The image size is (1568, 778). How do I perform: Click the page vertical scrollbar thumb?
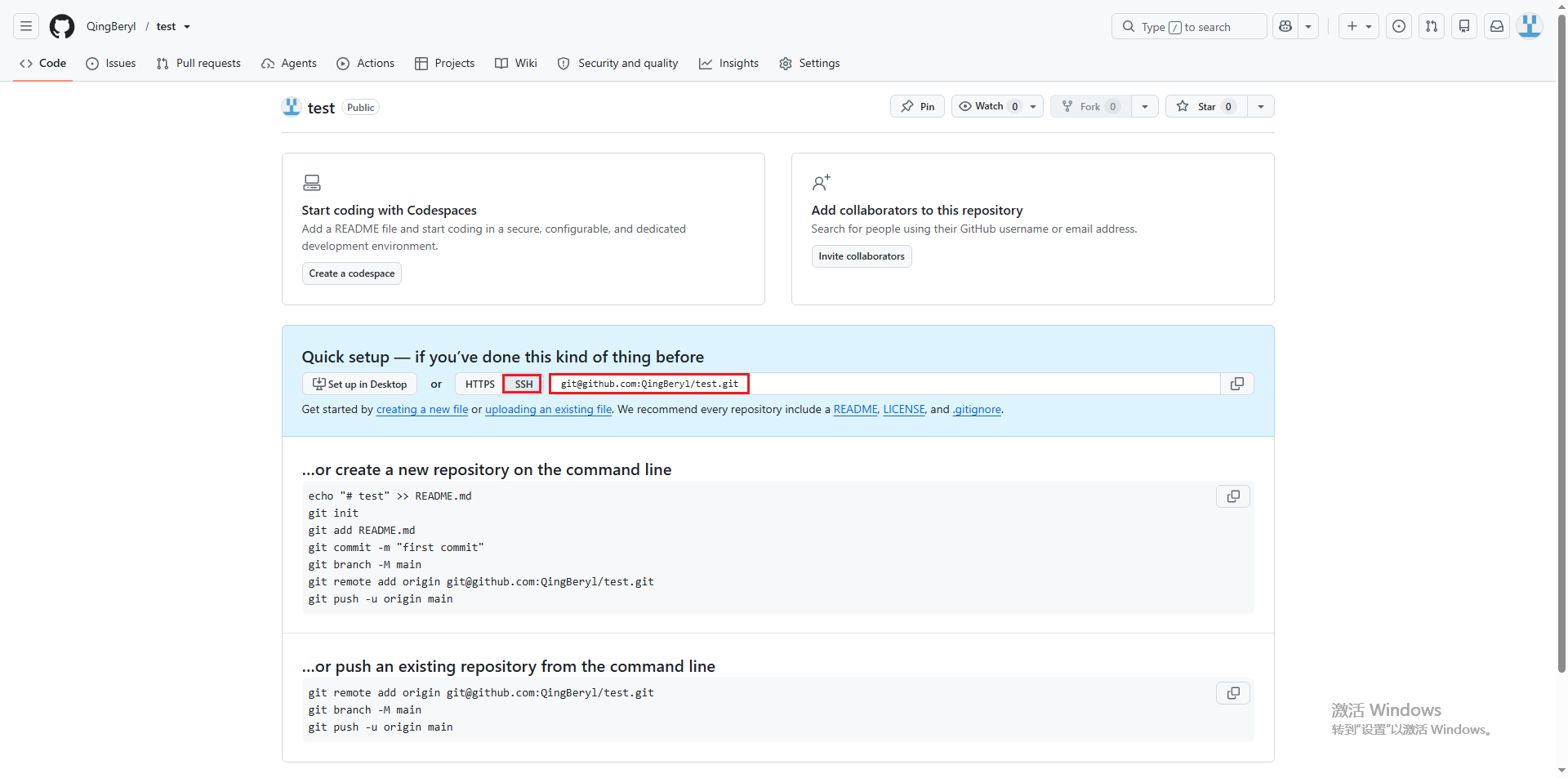1561,343
